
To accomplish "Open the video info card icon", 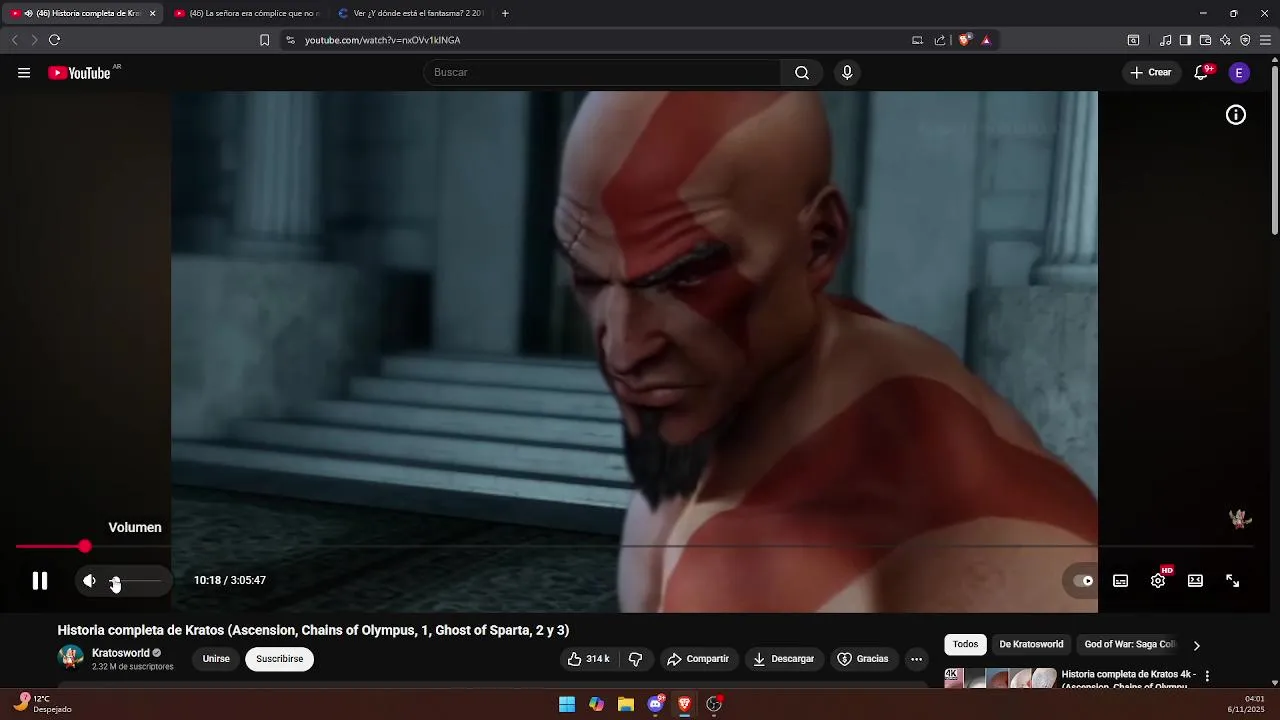I will 1236,115.
